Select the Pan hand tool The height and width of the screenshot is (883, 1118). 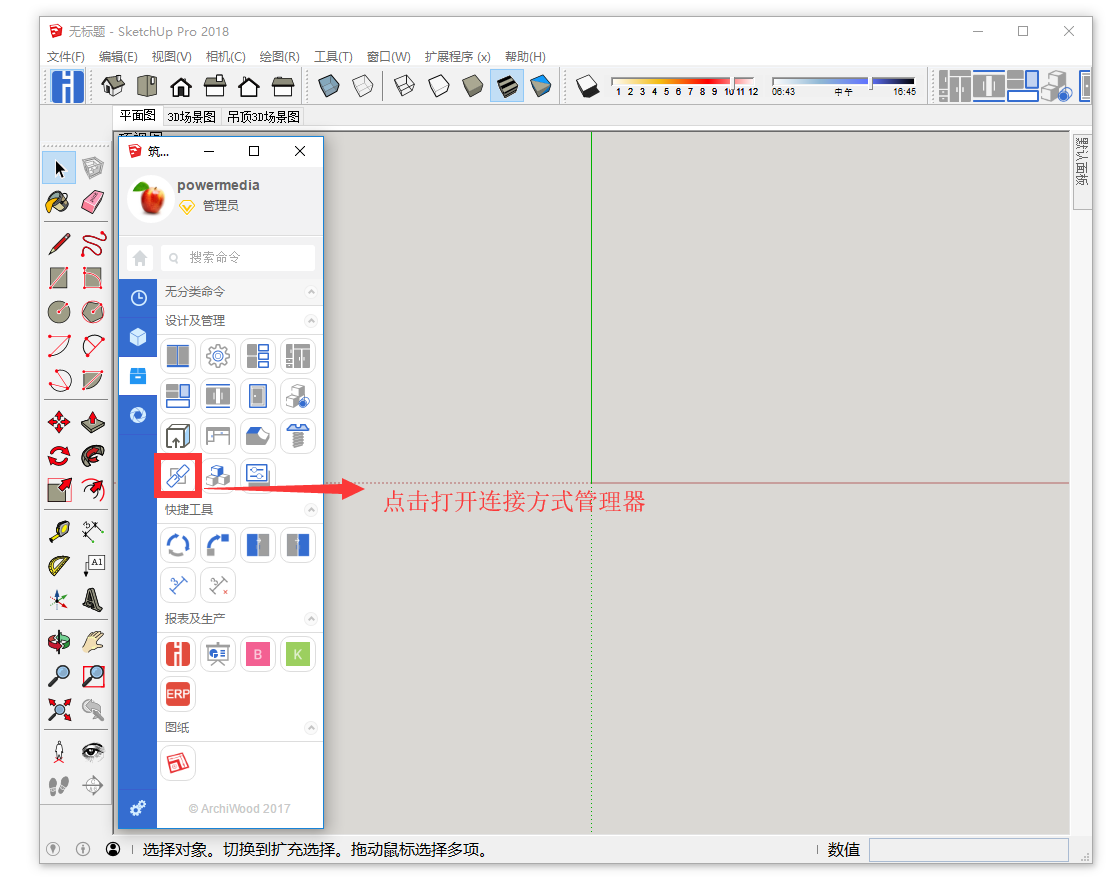pos(93,642)
